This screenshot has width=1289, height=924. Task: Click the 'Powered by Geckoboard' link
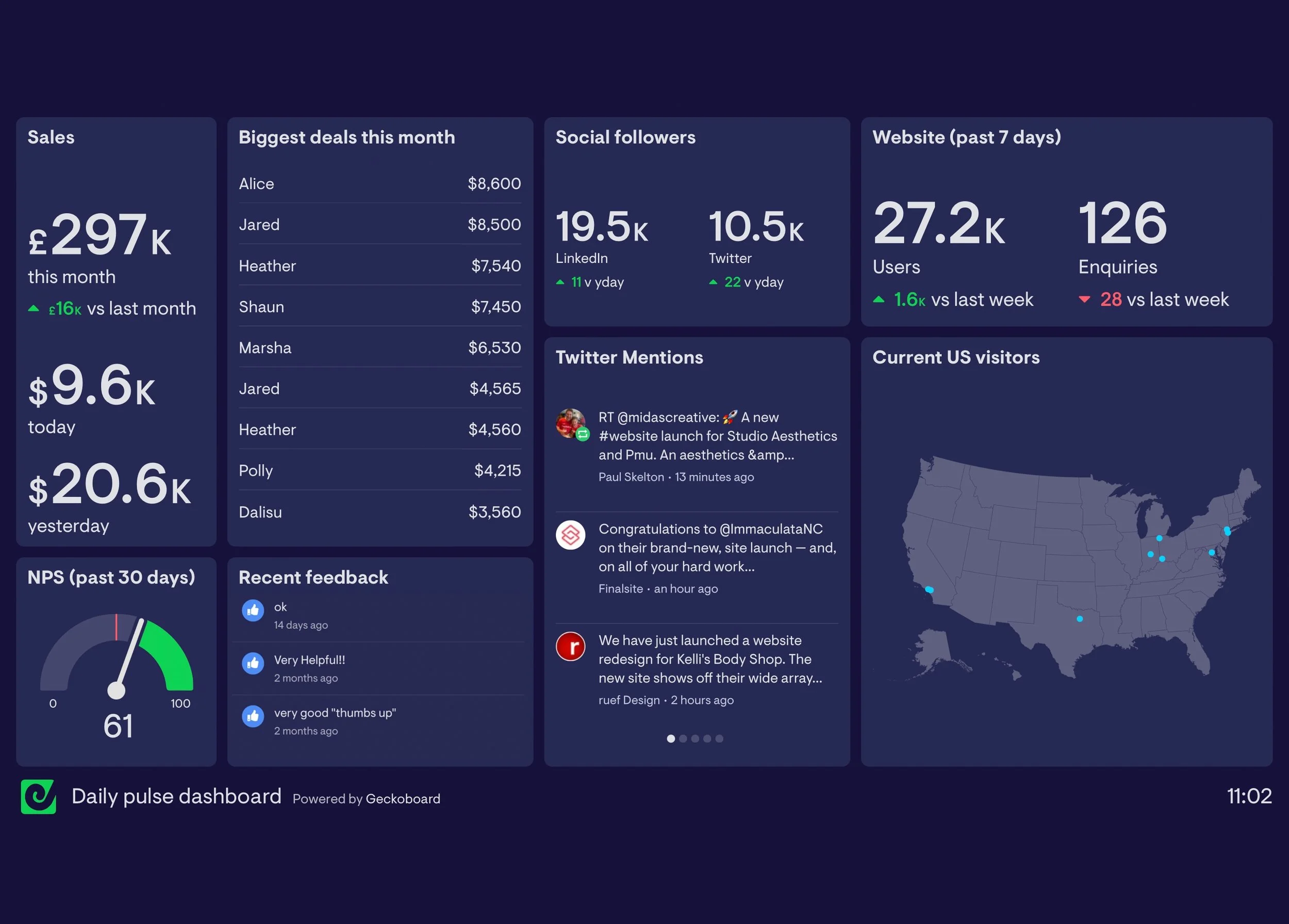(367, 799)
